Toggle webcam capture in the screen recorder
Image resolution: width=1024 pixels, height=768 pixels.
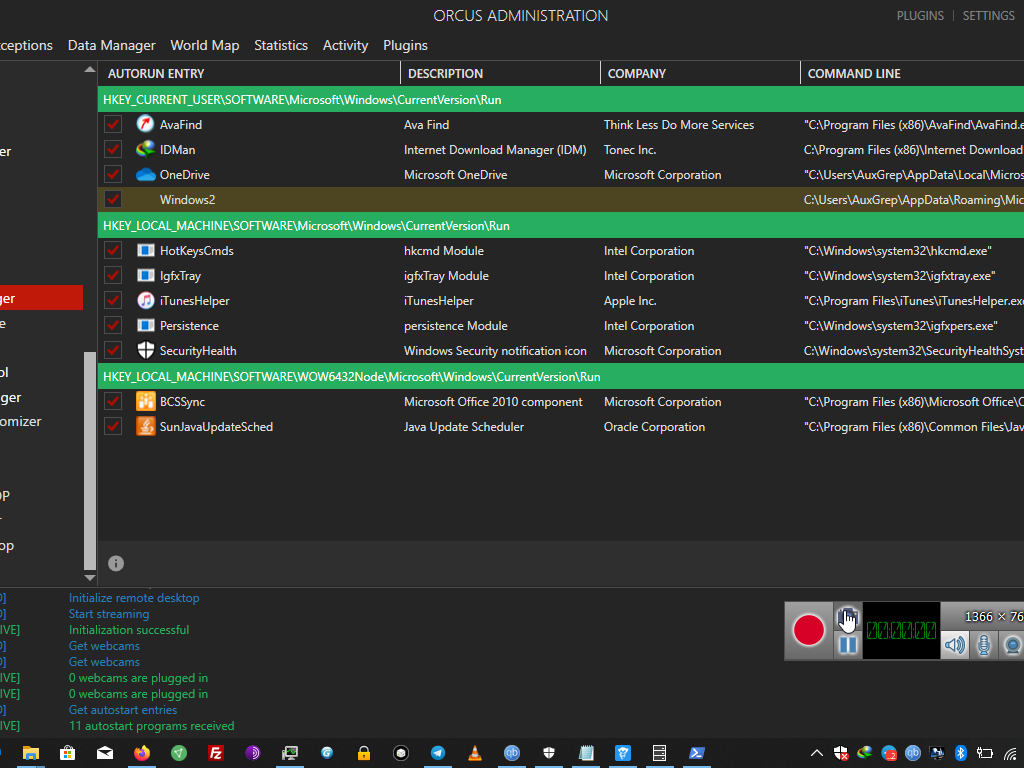pyautogui.click(x=1012, y=645)
